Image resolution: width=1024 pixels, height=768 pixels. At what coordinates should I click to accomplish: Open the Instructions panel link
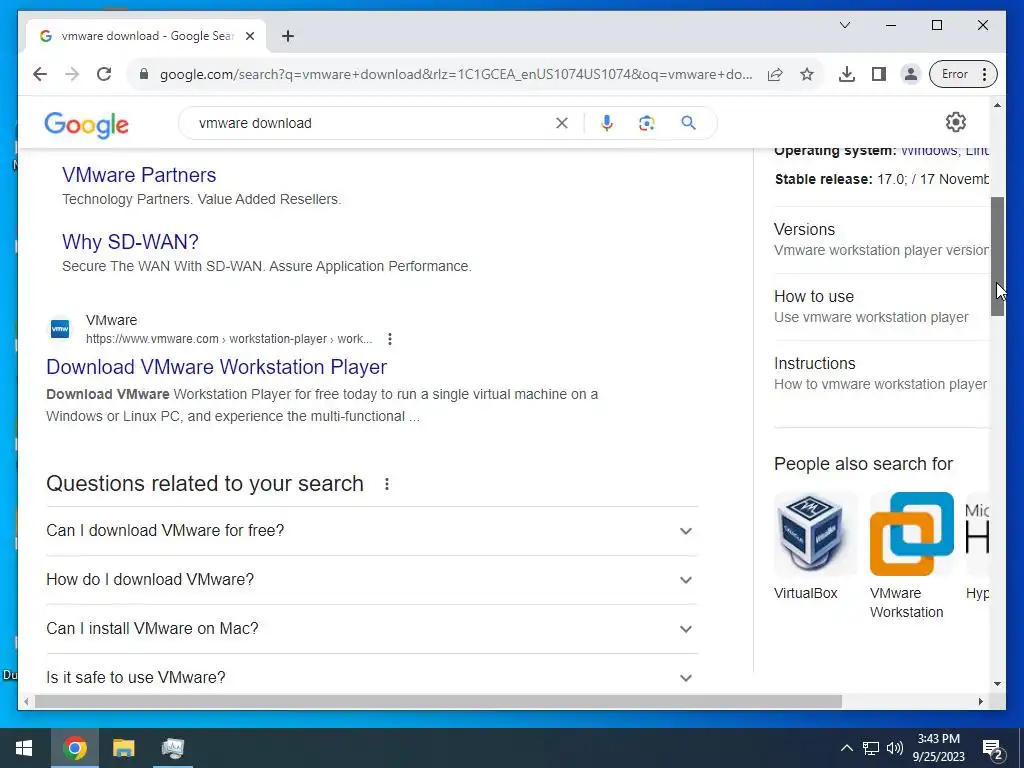click(814, 364)
